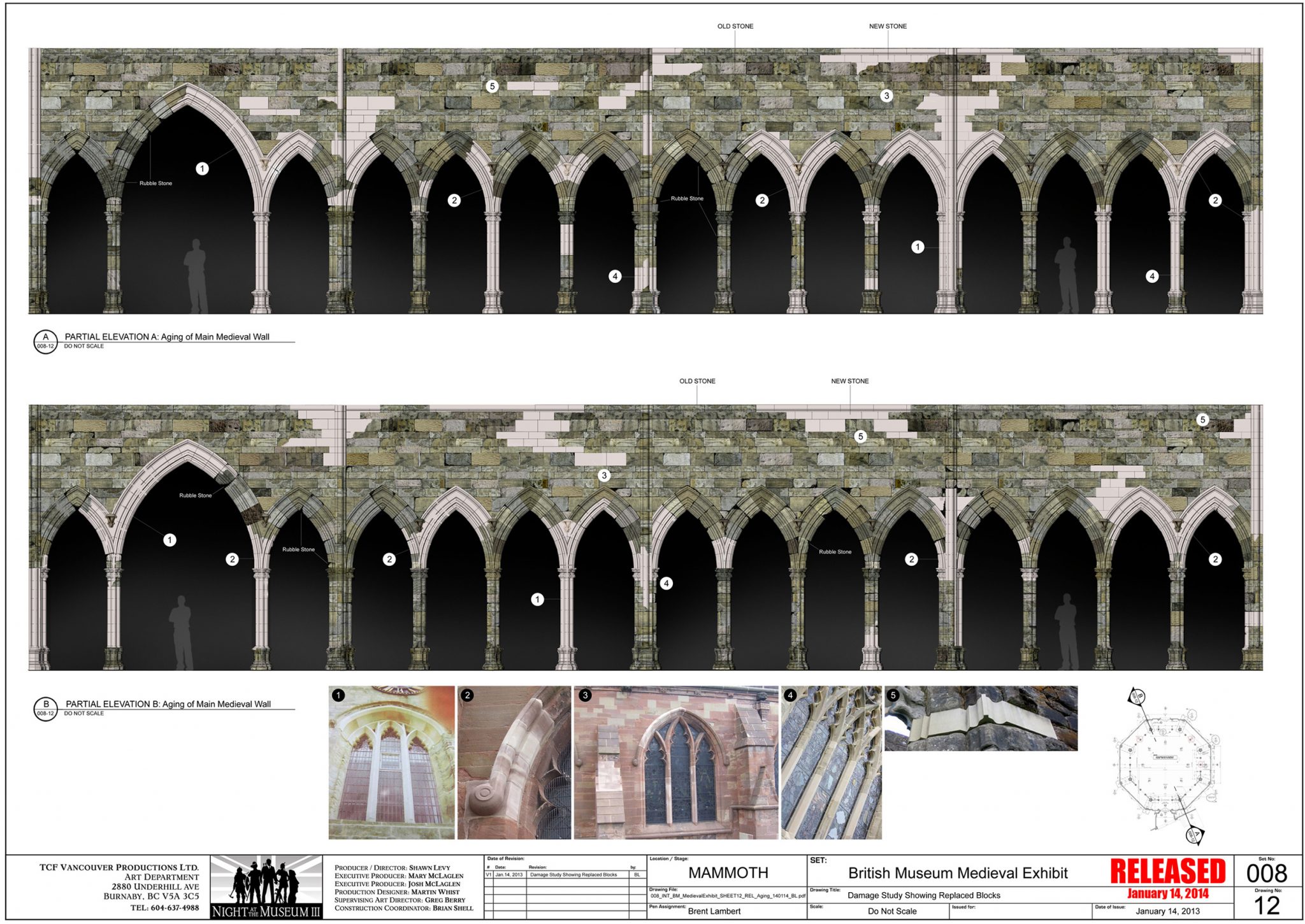Viewport: 1305px width, 924px height.
Task: Click the red RELEASED stamp
Action: pyautogui.click(x=1167, y=872)
